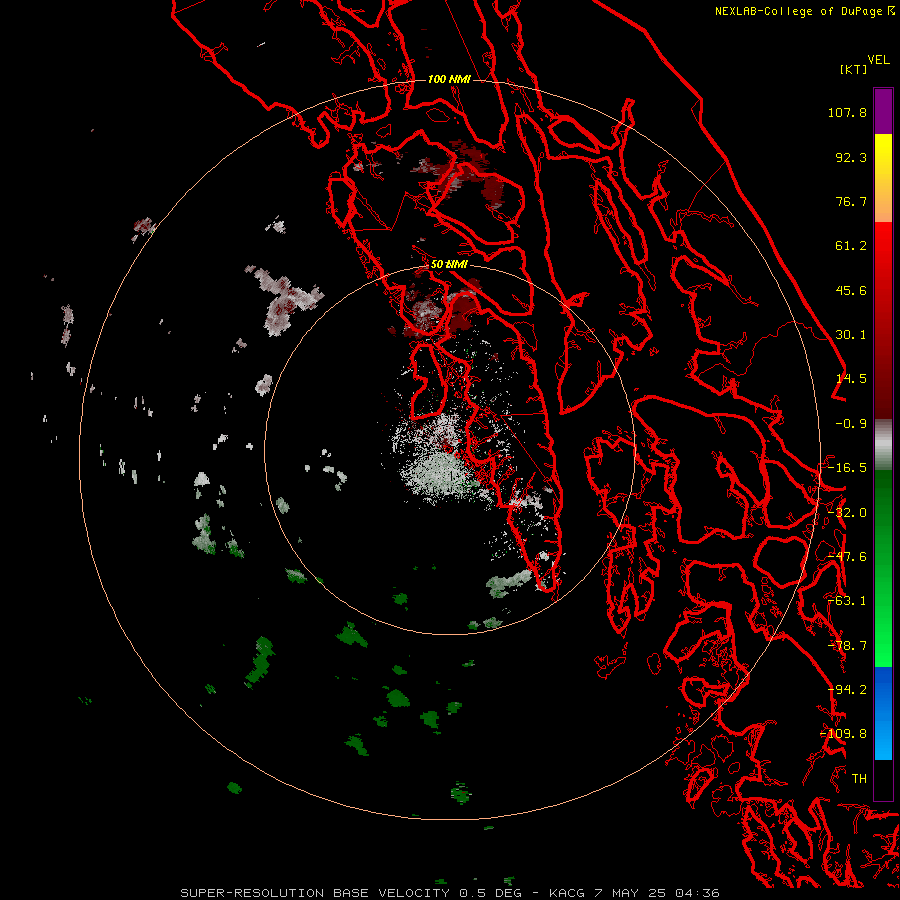The image size is (900, 900).
Task: Click the Super-Resolution Base Velocity caption
Action: (449, 893)
